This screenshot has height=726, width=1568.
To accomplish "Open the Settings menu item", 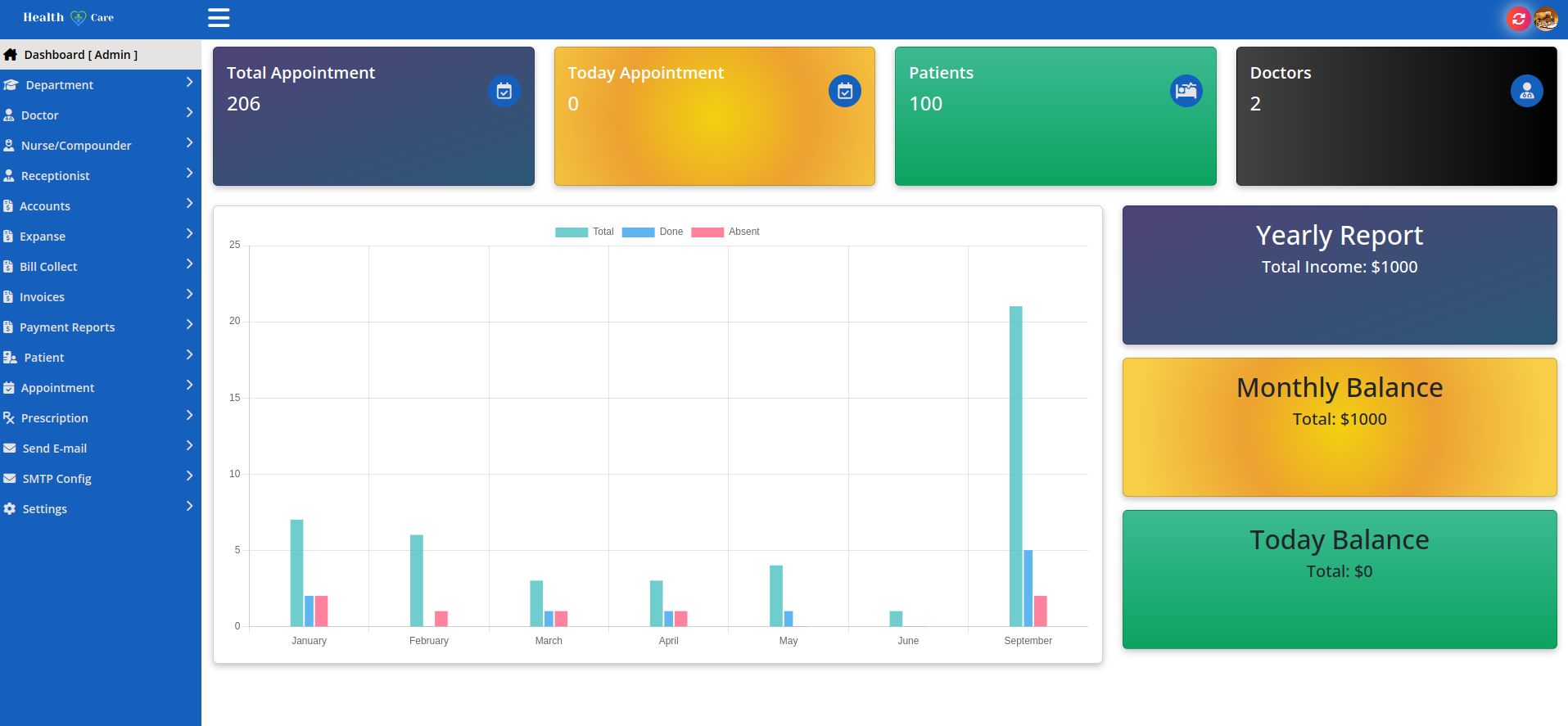I will click(x=101, y=509).
